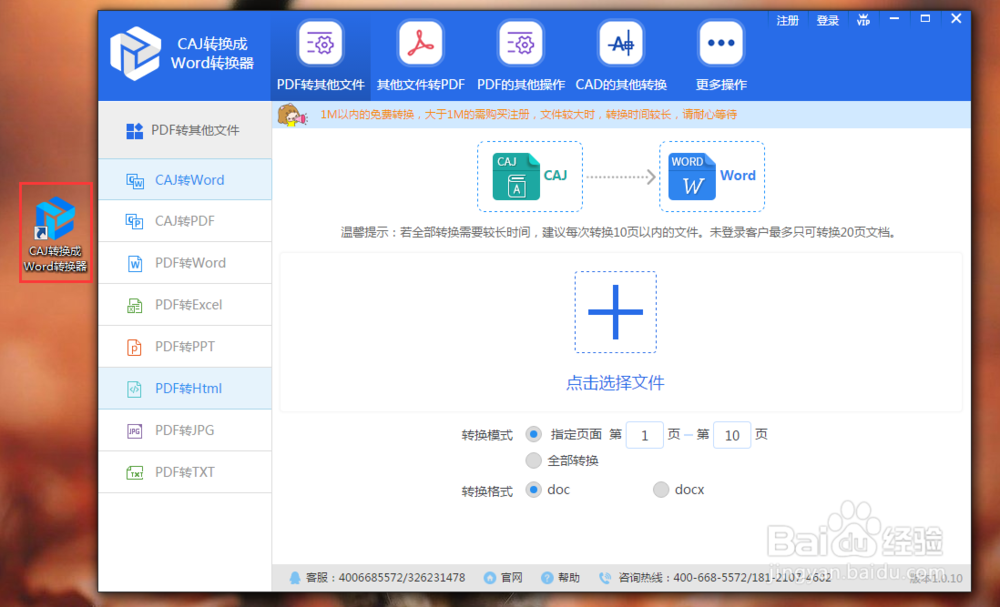
Task: Click the CAJ source file icon
Action: (517, 177)
